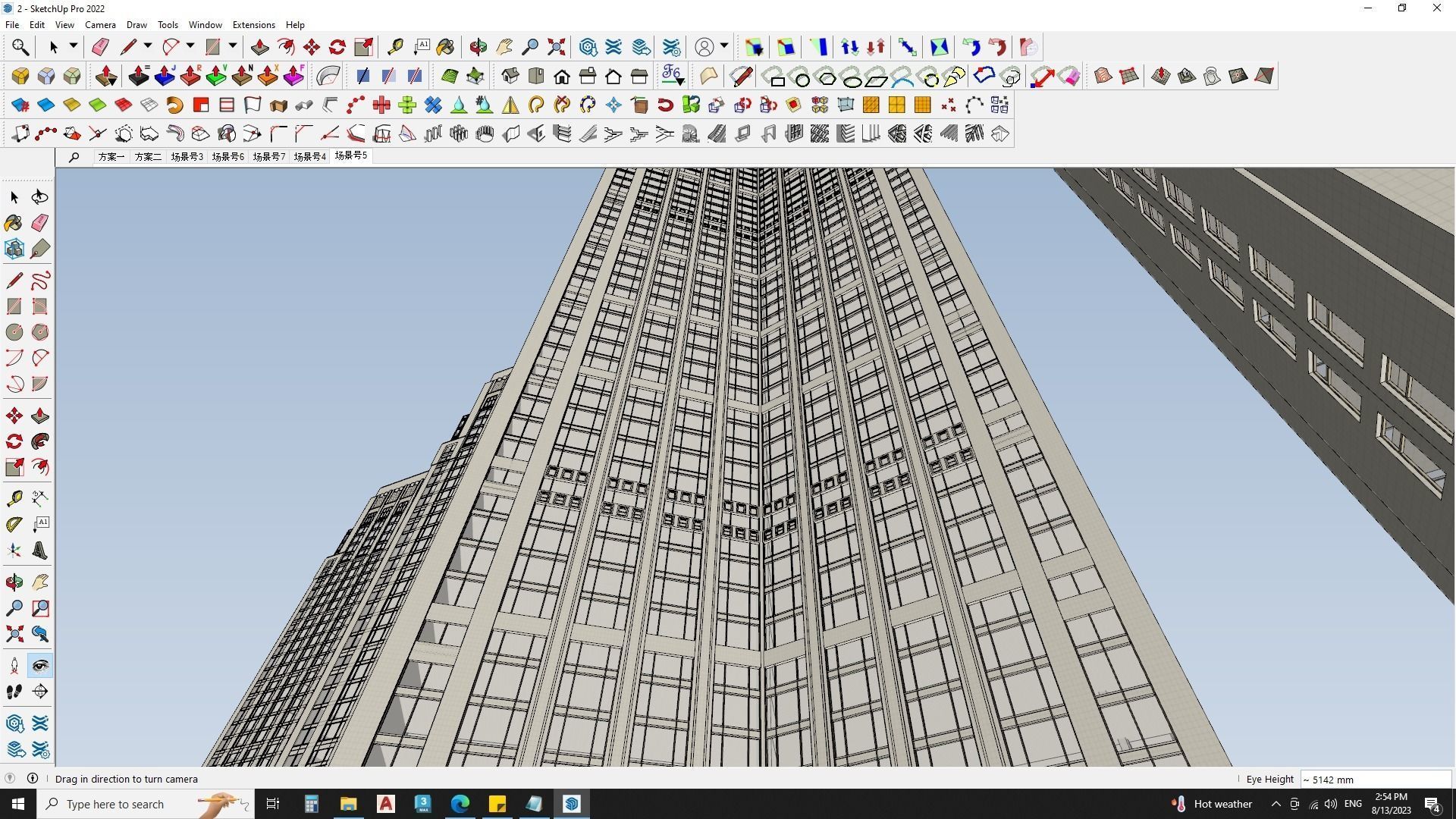Click the Eye Height measurement field
Screen dimensions: 1456x819
pyautogui.click(x=1374, y=780)
